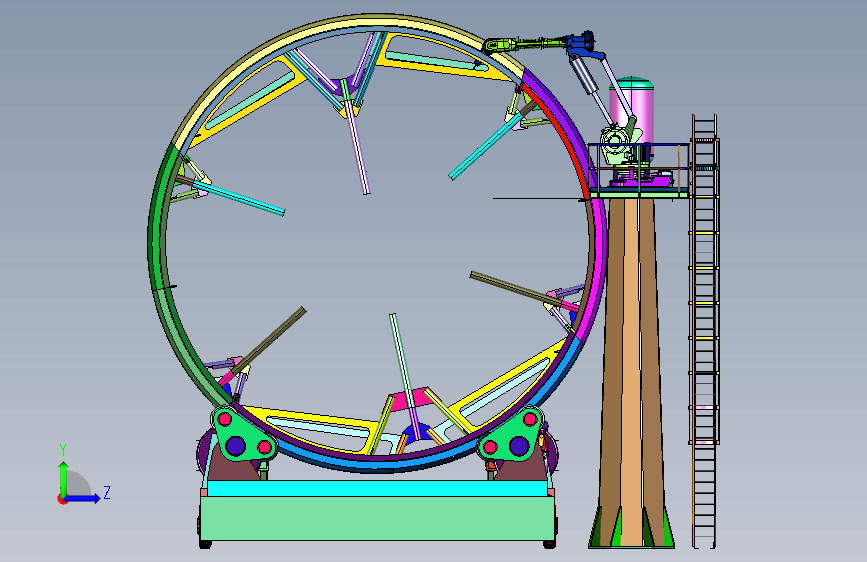Screen dimensions: 867x562
Task: Select the pink bracket at ring bottom center
Action: click(410, 397)
